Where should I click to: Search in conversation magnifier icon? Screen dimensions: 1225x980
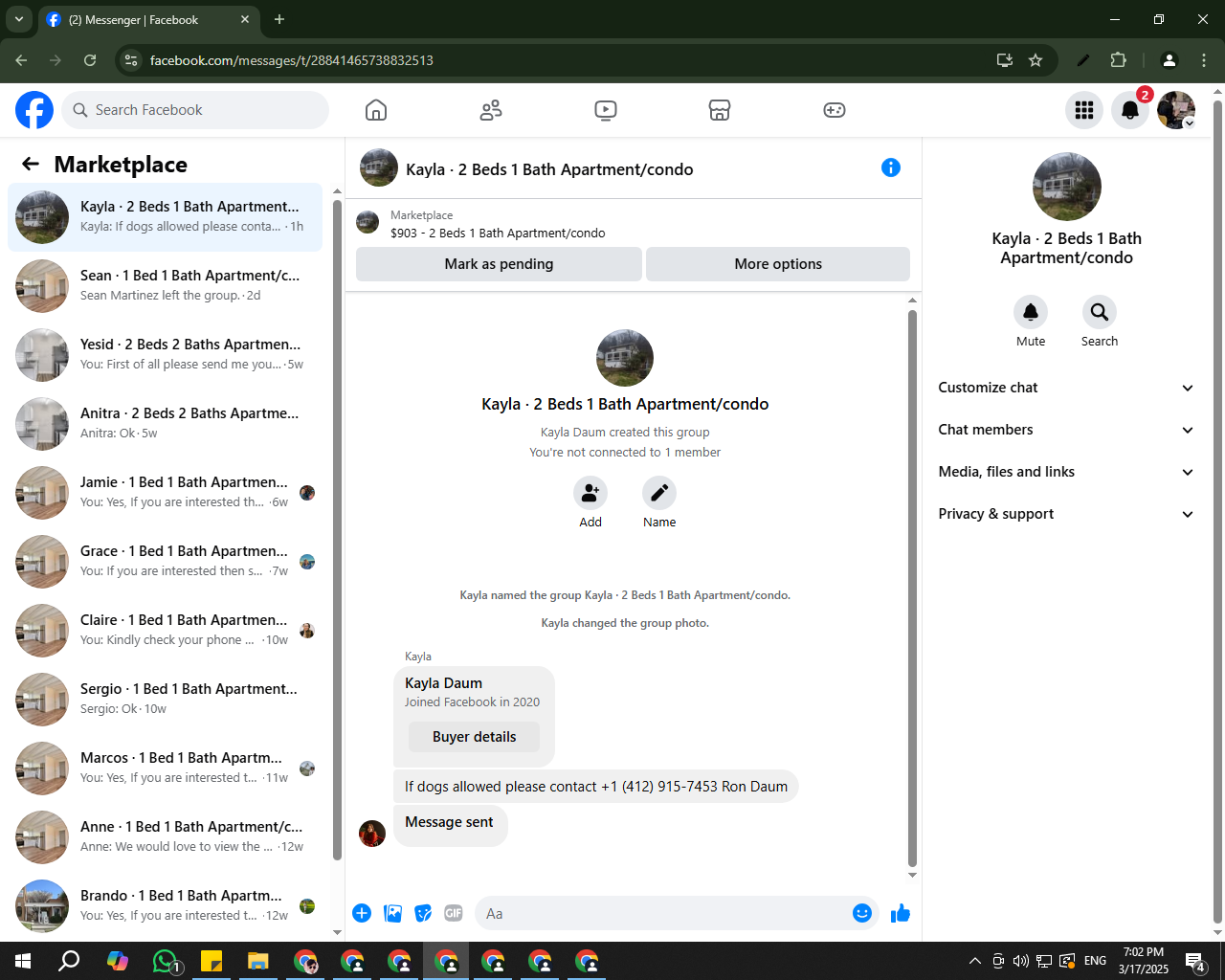1100,312
